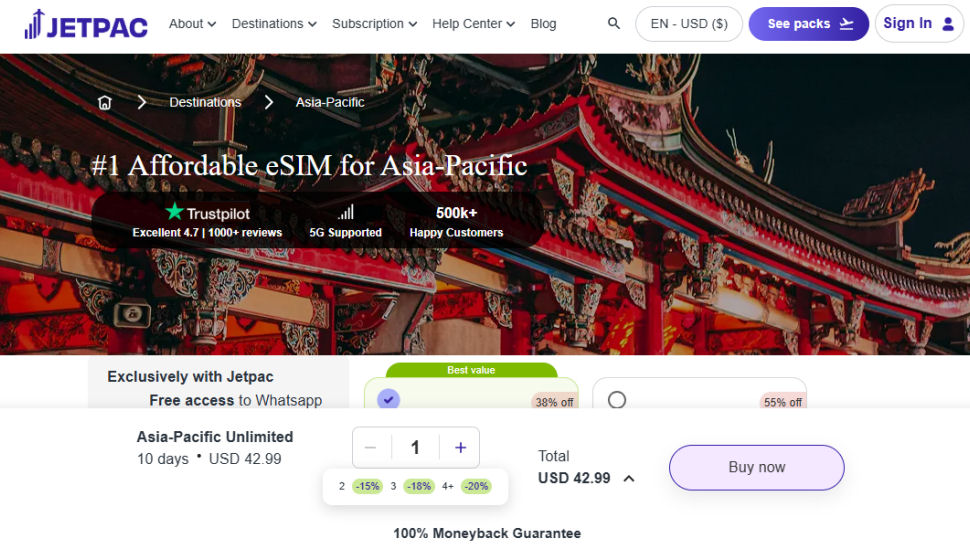Click the Jetpac logo

[86, 24]
